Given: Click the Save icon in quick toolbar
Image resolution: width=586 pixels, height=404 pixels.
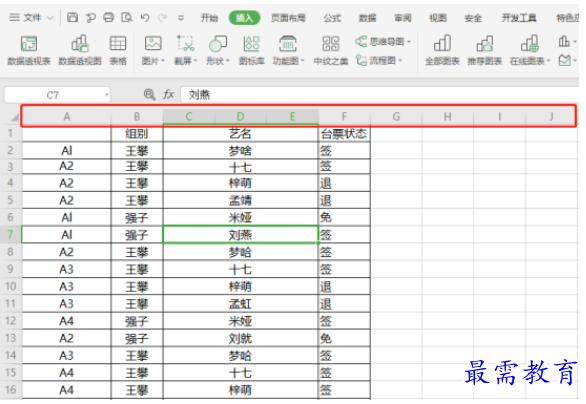Looking at the screenshot, I should (x=72, y=17).
